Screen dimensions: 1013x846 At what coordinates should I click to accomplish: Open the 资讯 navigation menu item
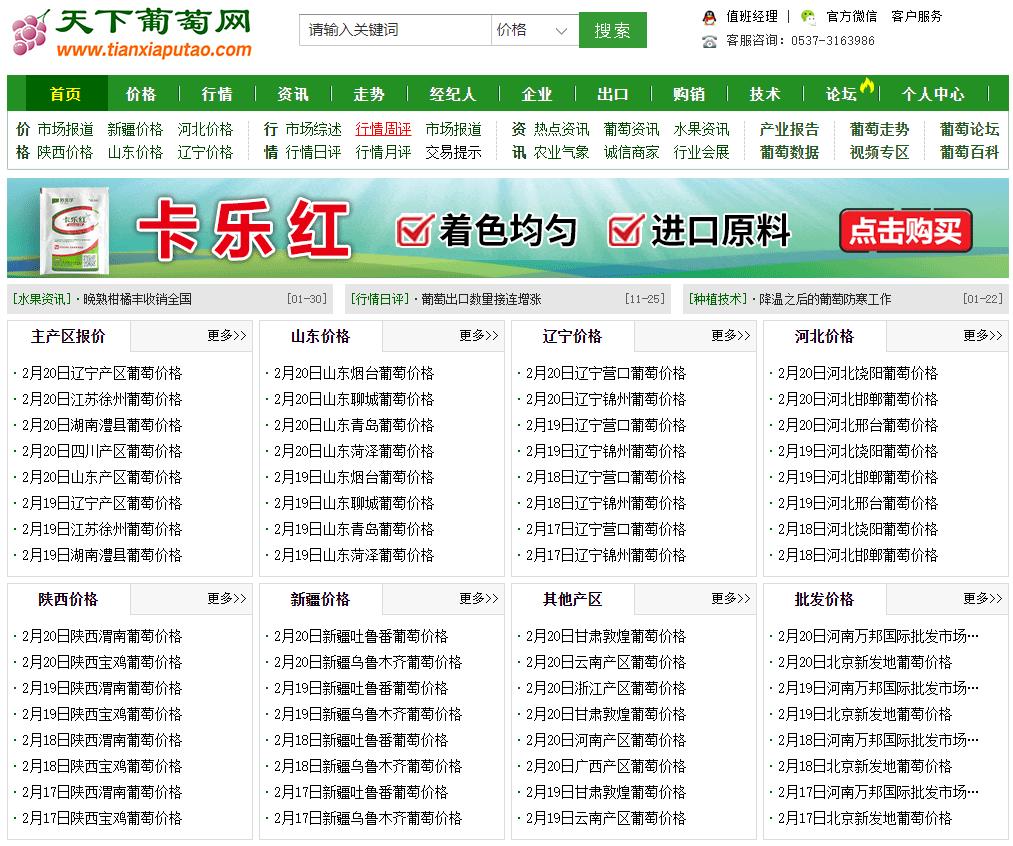coord(293,94)
